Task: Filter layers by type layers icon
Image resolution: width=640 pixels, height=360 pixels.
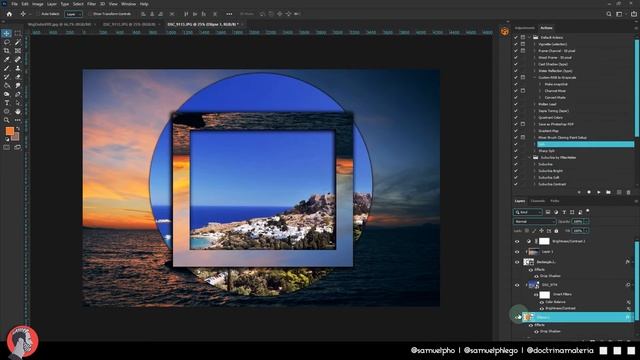Action: (x=564, y=212)
